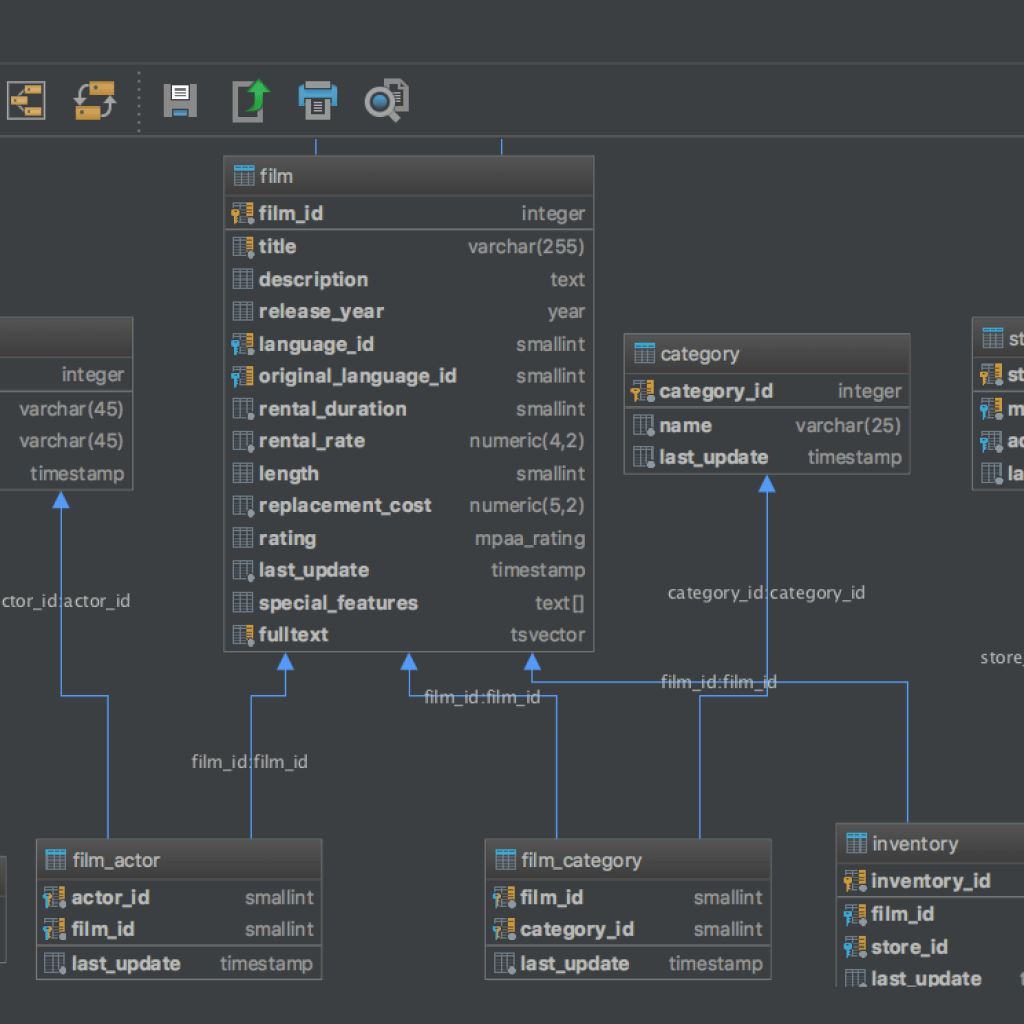
Task: Click the table icon on the inventory header
Action: (855, 843)
